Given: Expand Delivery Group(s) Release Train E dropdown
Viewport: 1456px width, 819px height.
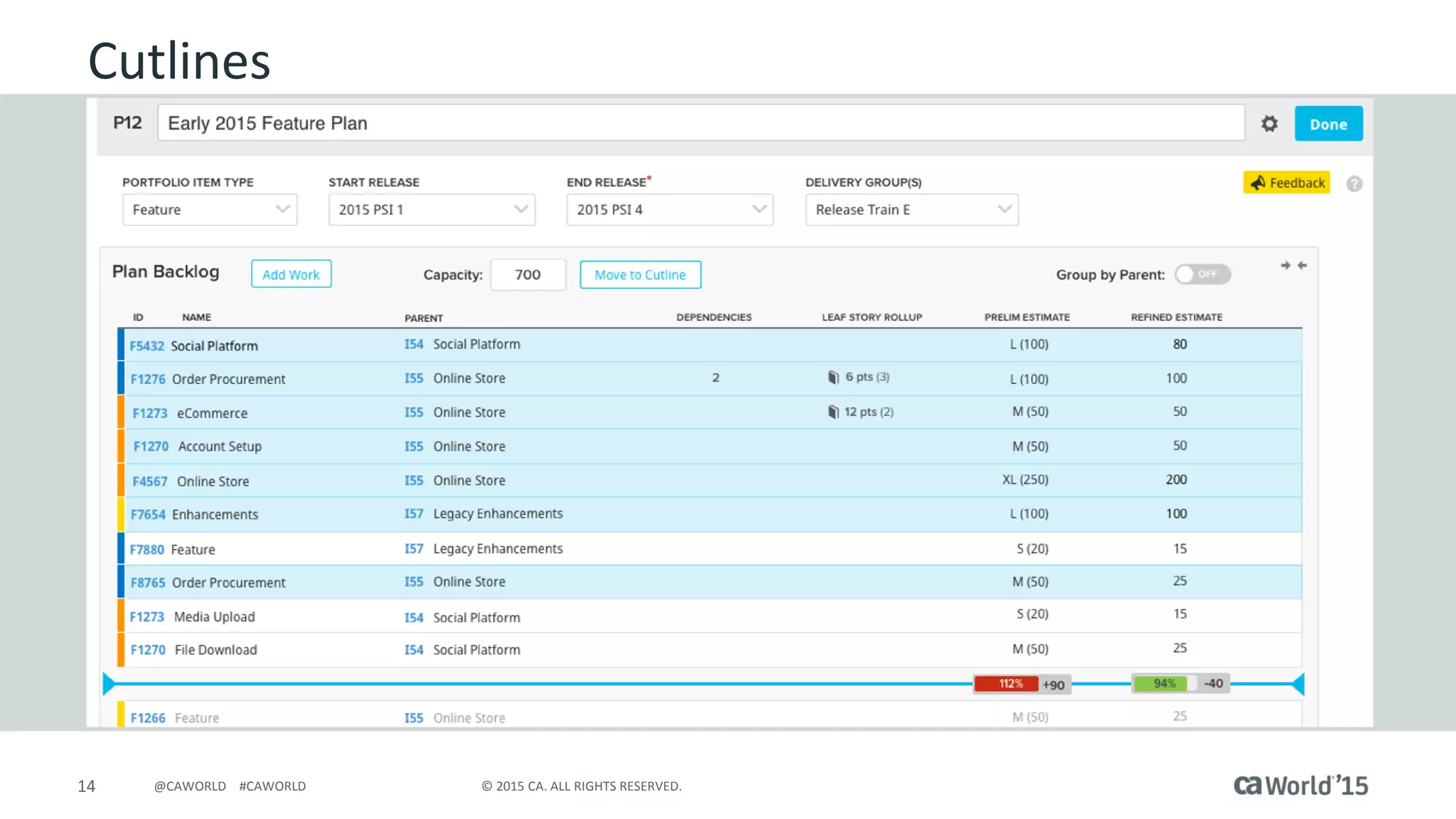Looking at the screenshot, I should 911,210.
